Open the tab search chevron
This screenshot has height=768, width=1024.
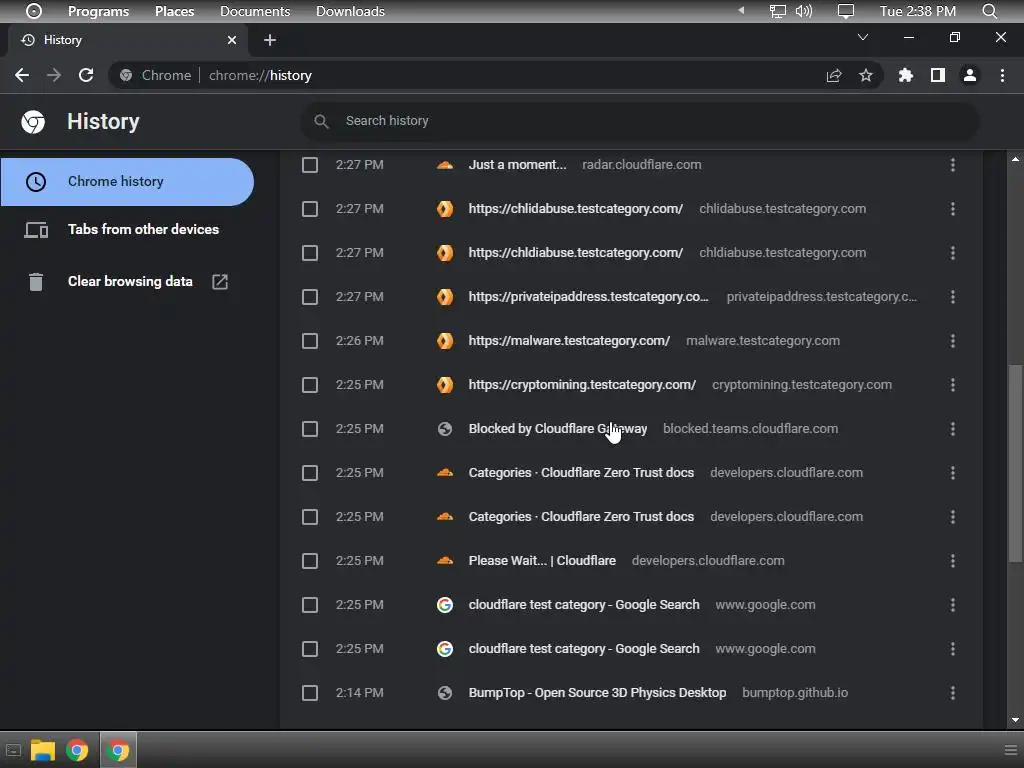[863, 37]
